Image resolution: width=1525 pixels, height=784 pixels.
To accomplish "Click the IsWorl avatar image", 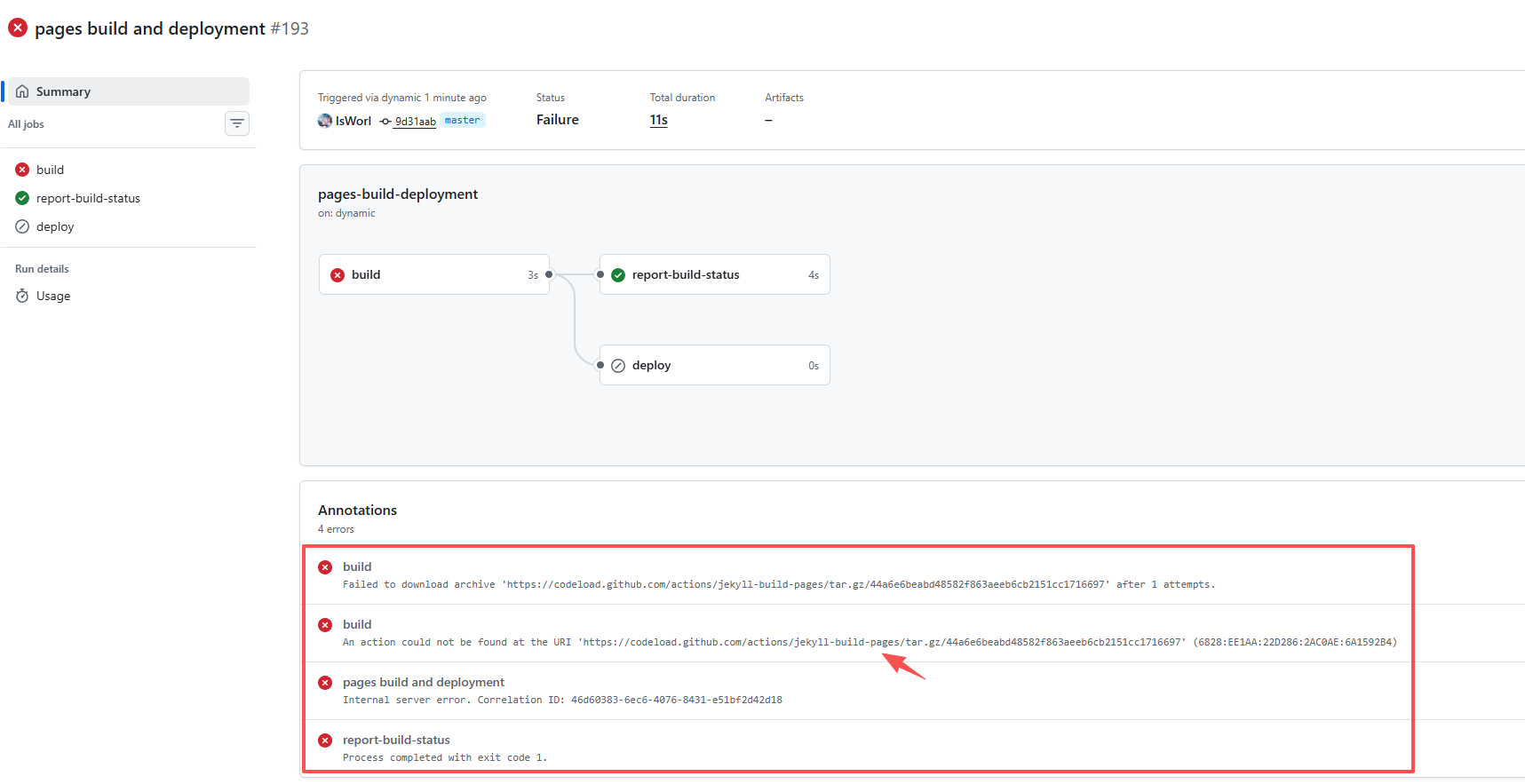I will pos(325,120).
